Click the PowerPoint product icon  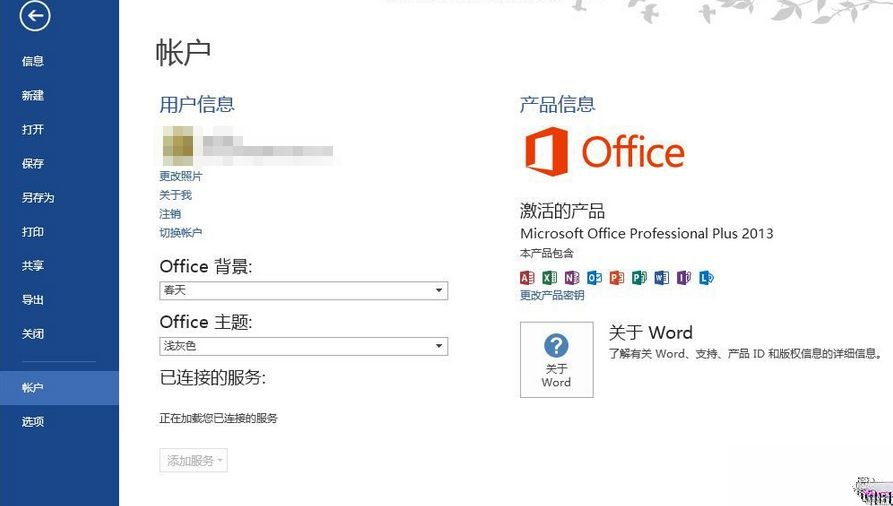click(x=617, y=278)
